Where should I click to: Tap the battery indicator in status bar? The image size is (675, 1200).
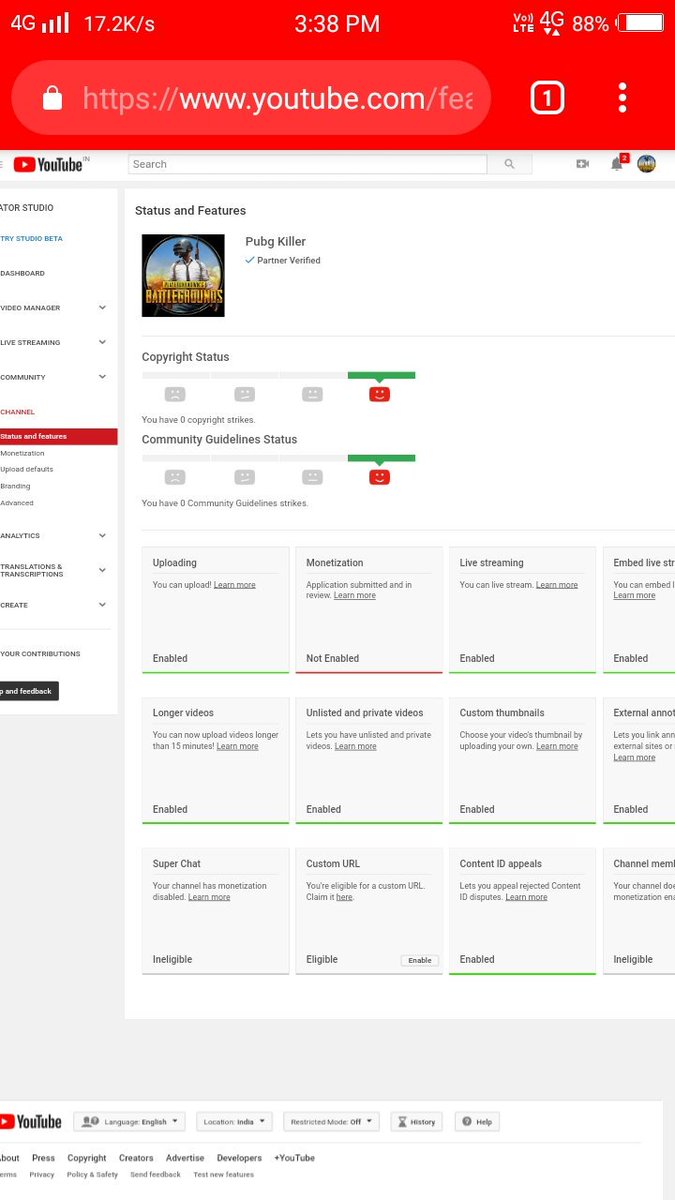coord(639,23)
